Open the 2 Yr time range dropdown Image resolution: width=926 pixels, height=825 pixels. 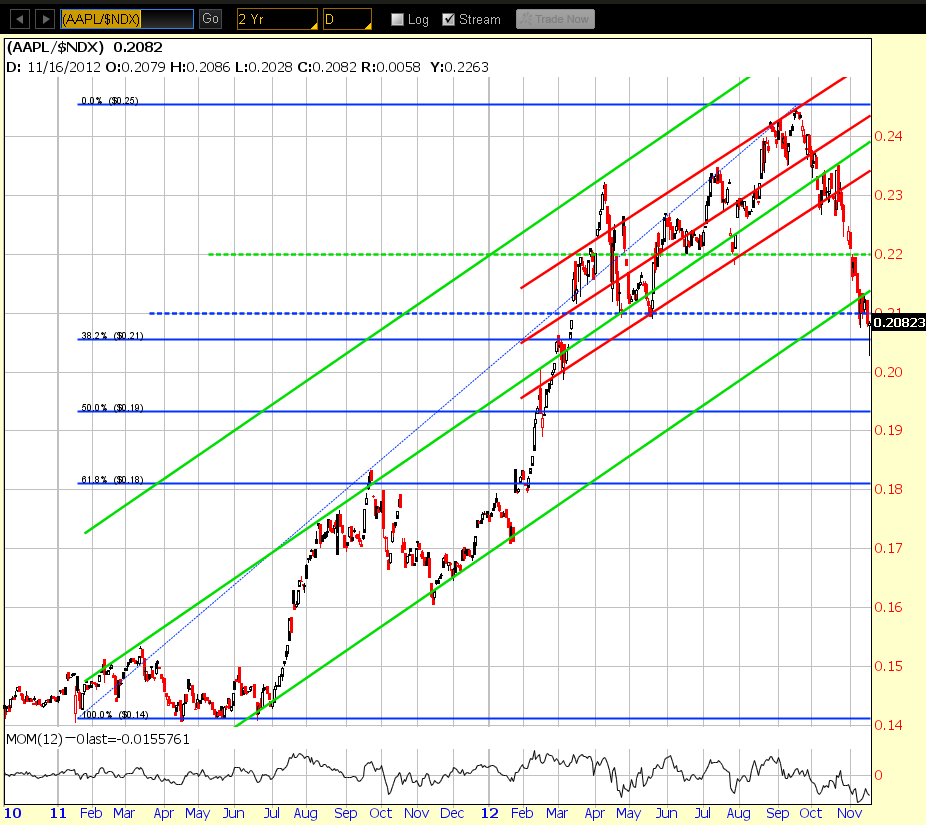277,19
